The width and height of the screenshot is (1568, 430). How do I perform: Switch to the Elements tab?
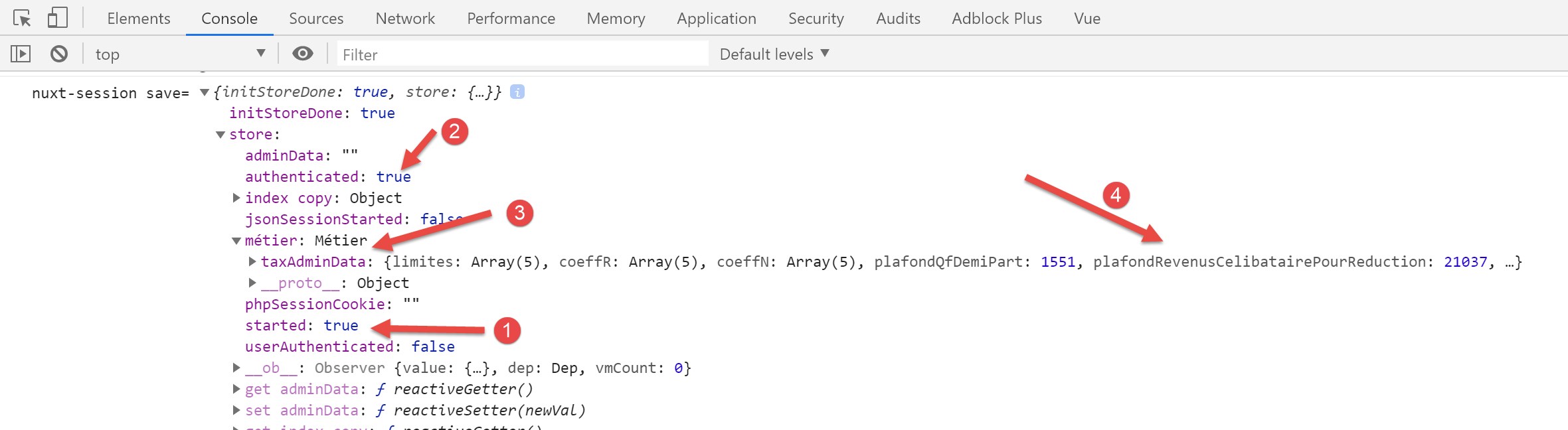(x=139, y=19)
